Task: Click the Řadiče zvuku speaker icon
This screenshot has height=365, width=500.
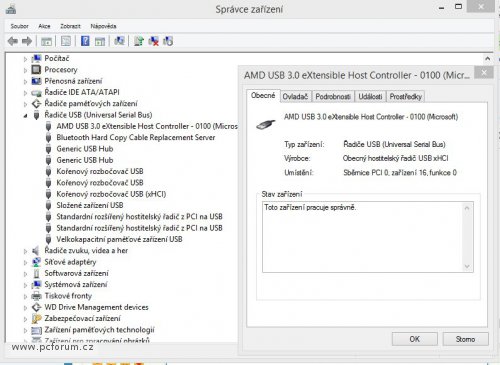Action: (36, 251)
